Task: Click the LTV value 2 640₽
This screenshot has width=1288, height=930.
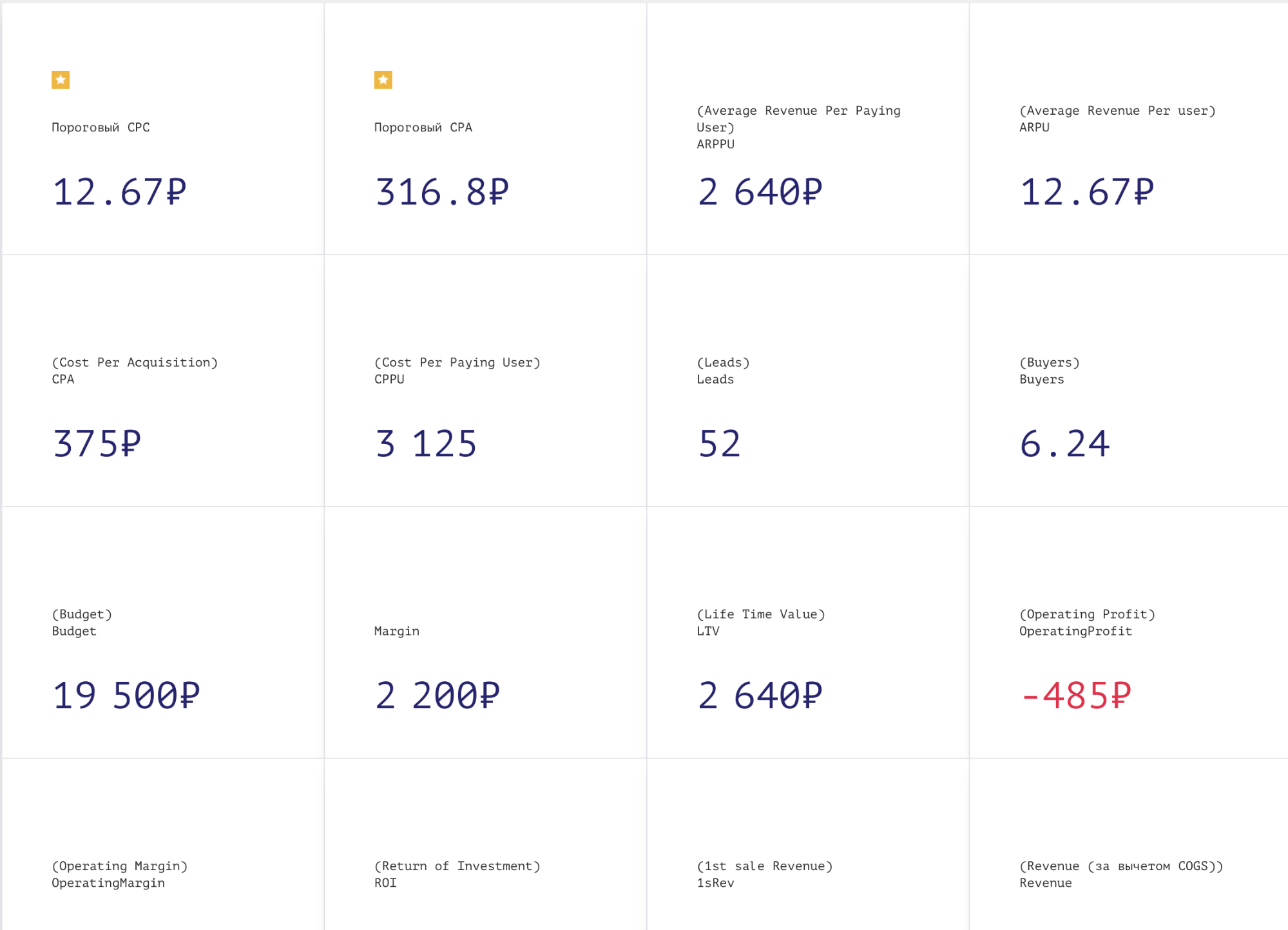Action: (760, 695)
